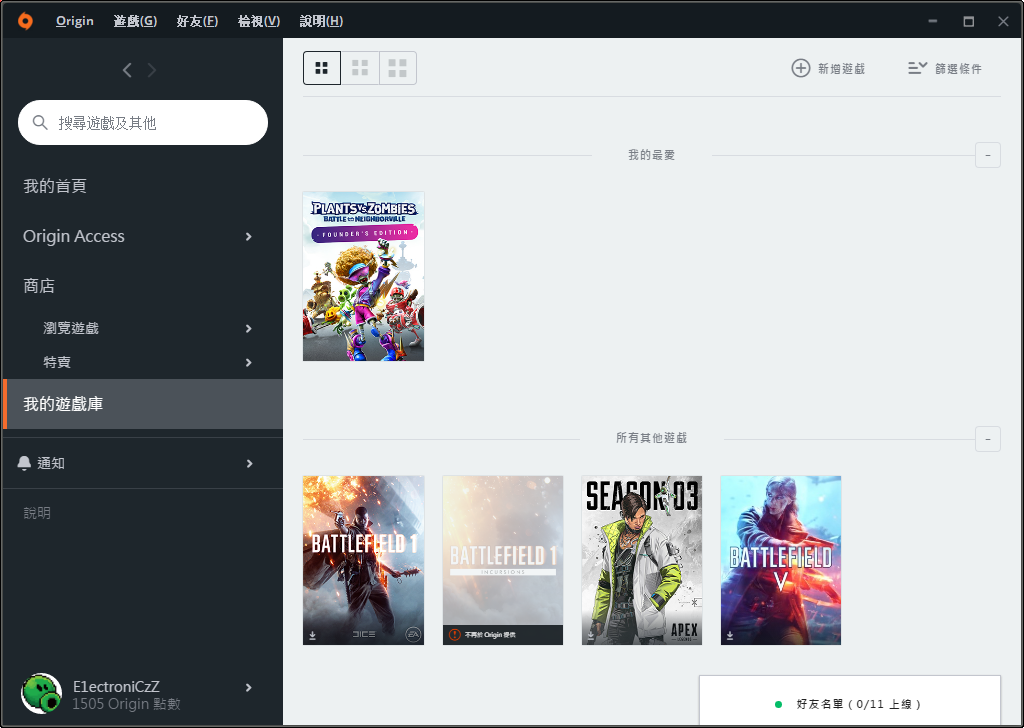Open the 好友(F) menu
This screenshot has height=728, width=1024.
tap(197, 21)
